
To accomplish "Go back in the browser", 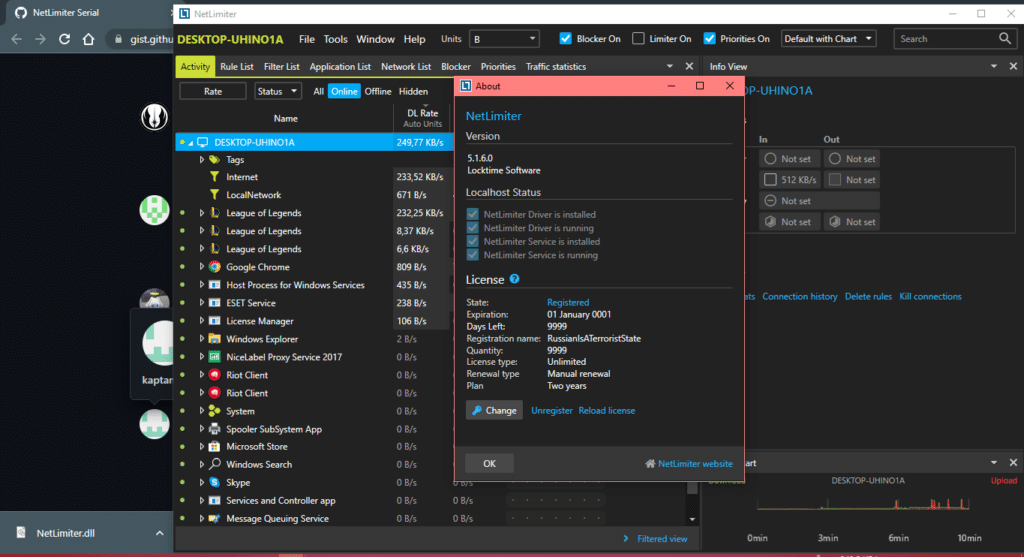I will coord(16,39).
